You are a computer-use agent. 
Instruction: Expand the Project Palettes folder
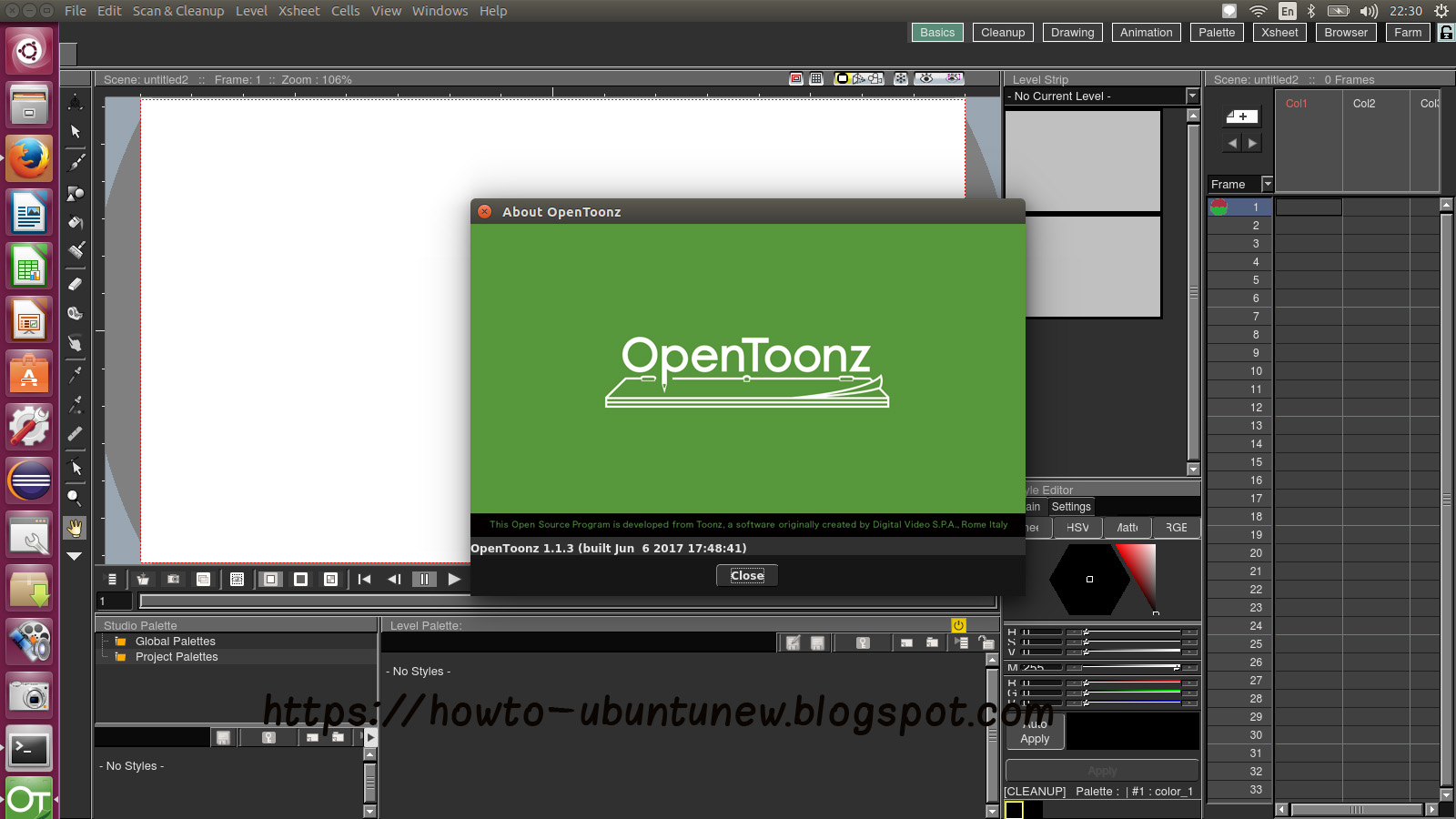(x=177, y=656)
